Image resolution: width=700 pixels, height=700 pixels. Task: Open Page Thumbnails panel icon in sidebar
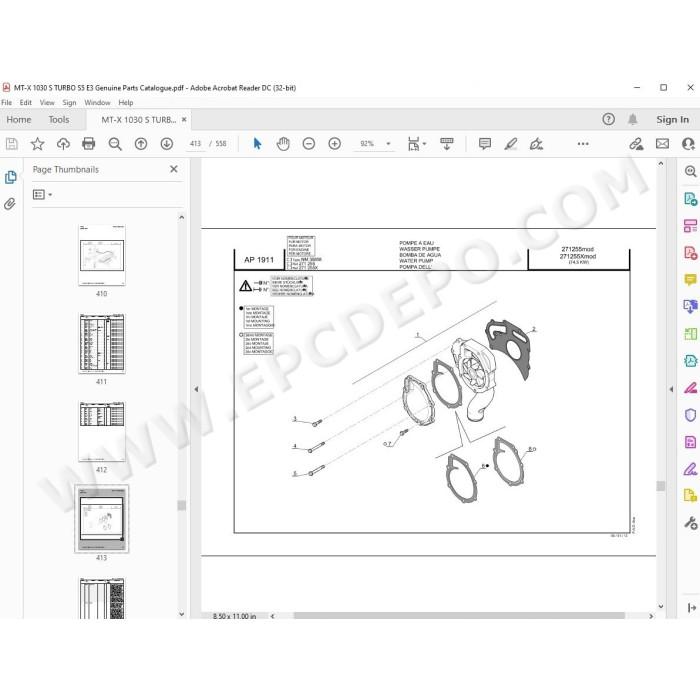10,177
